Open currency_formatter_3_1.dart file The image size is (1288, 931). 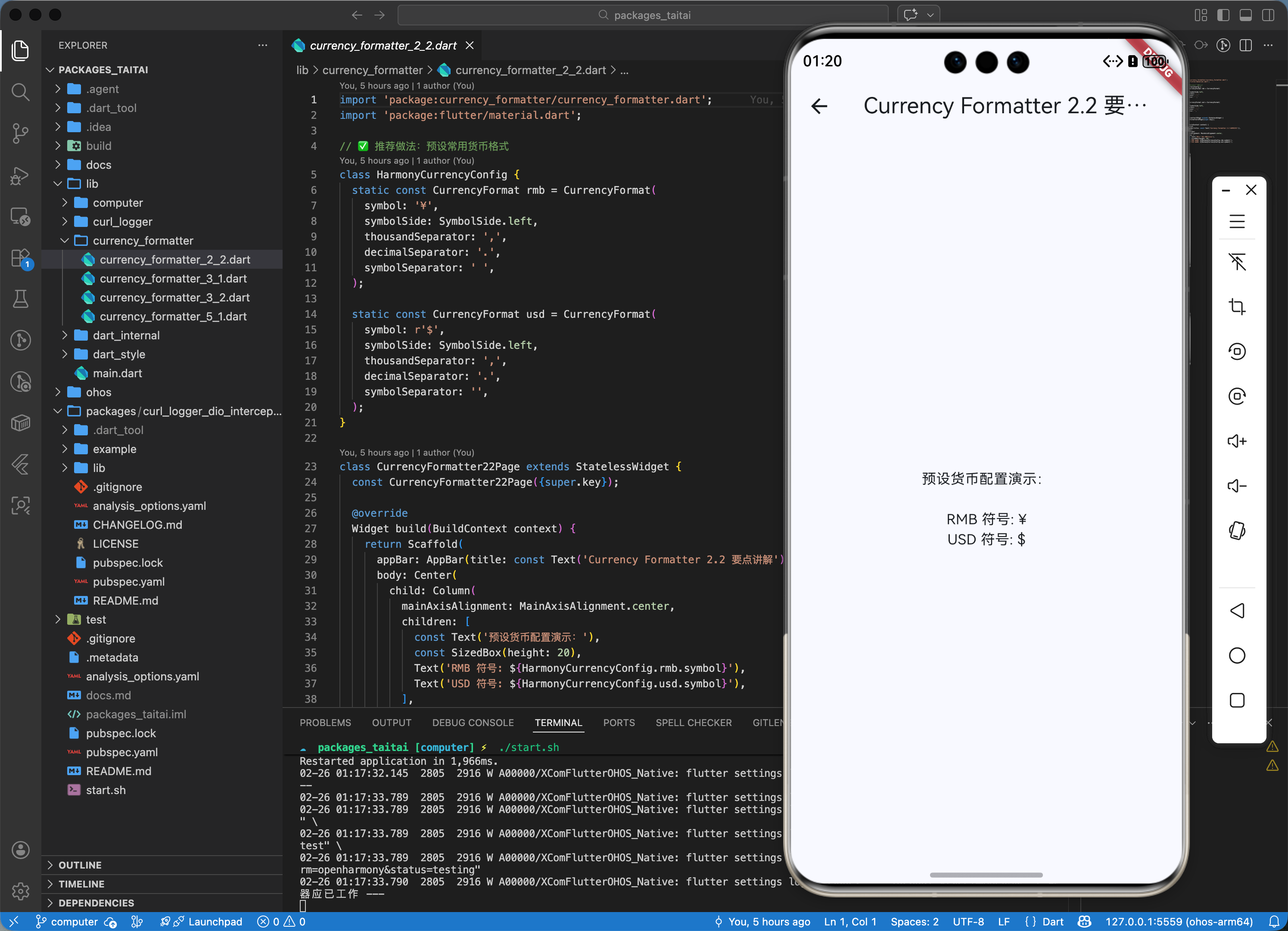(x=173, y=279)
